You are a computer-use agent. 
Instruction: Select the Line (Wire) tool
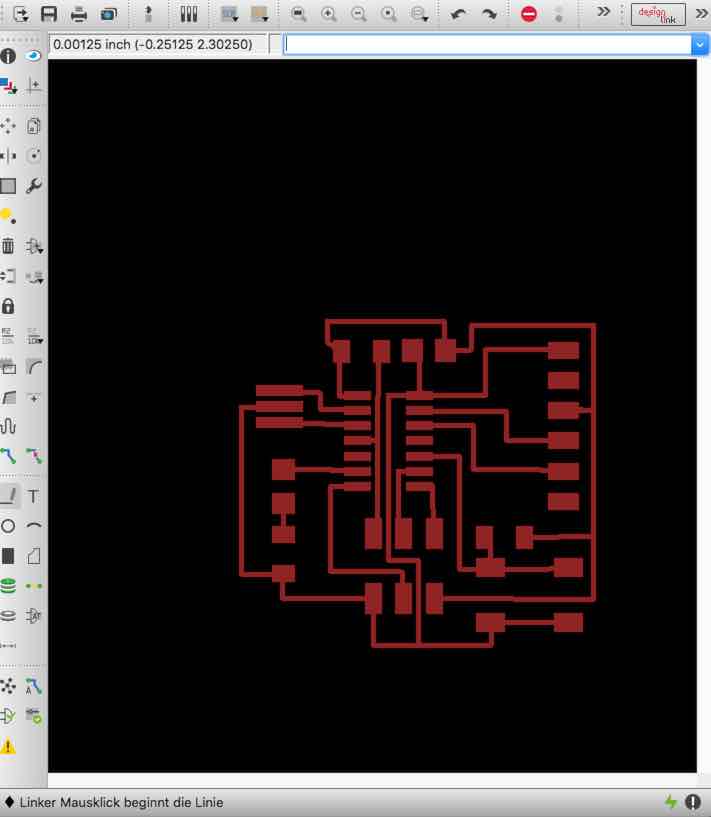click(x=9, y=496)
